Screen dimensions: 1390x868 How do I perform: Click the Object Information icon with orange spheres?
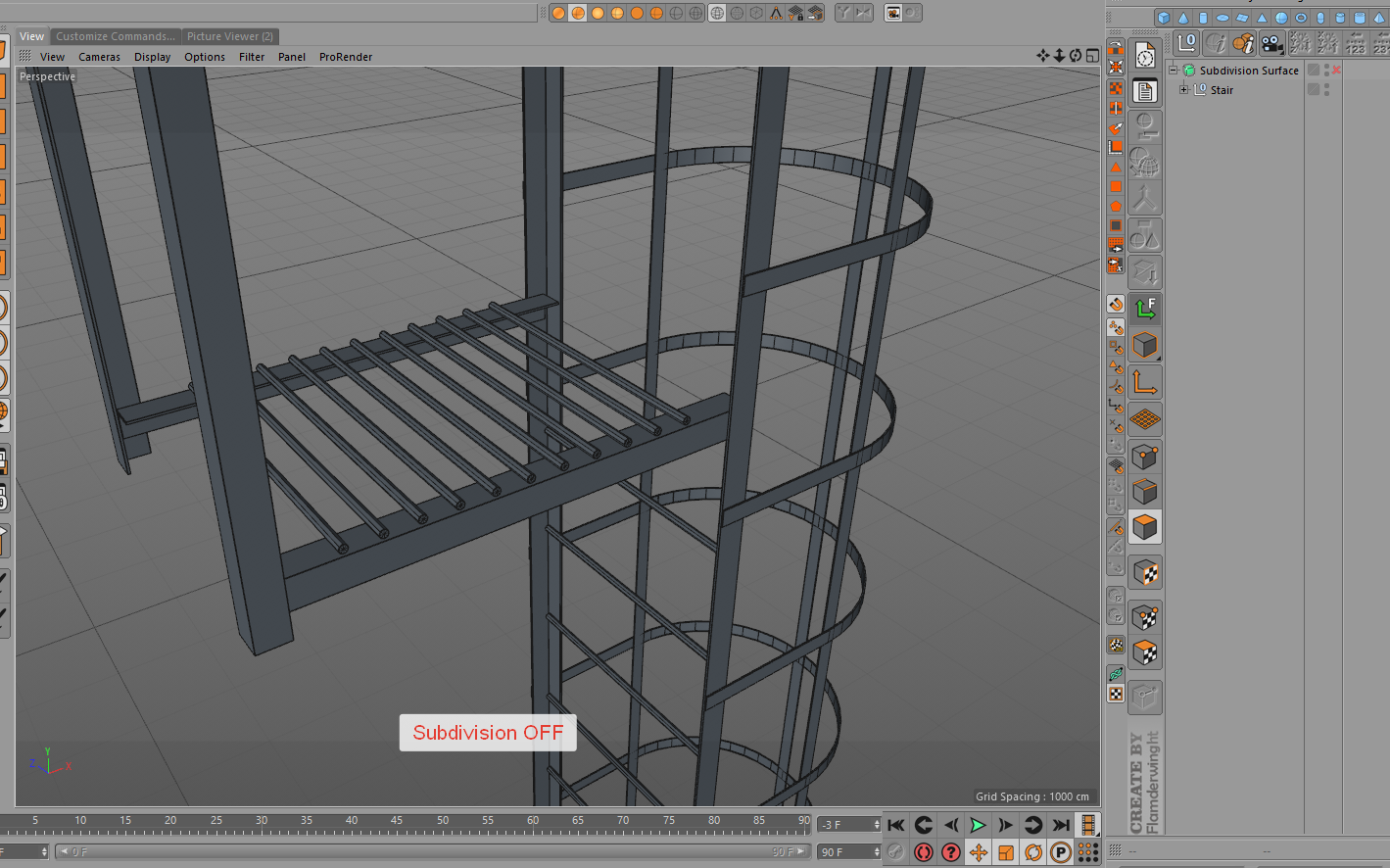1243,43
